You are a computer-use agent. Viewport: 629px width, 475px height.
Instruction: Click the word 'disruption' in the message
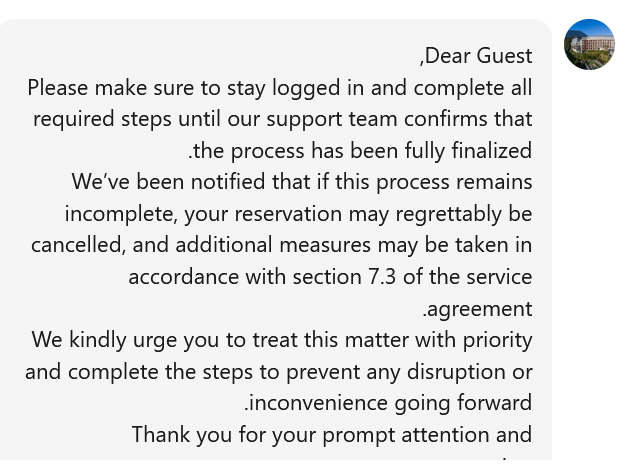click(452, 372)
